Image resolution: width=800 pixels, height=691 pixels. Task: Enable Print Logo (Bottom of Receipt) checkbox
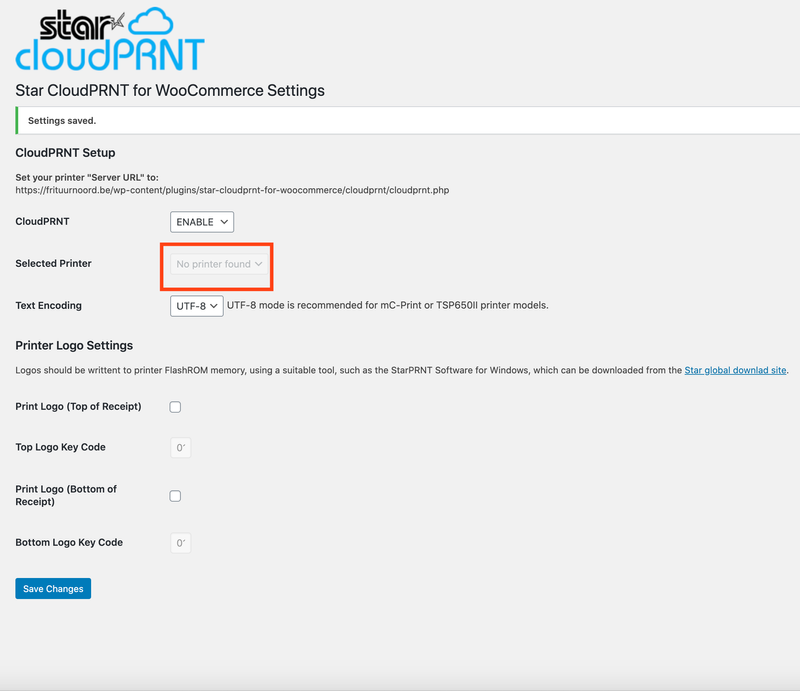175,496
